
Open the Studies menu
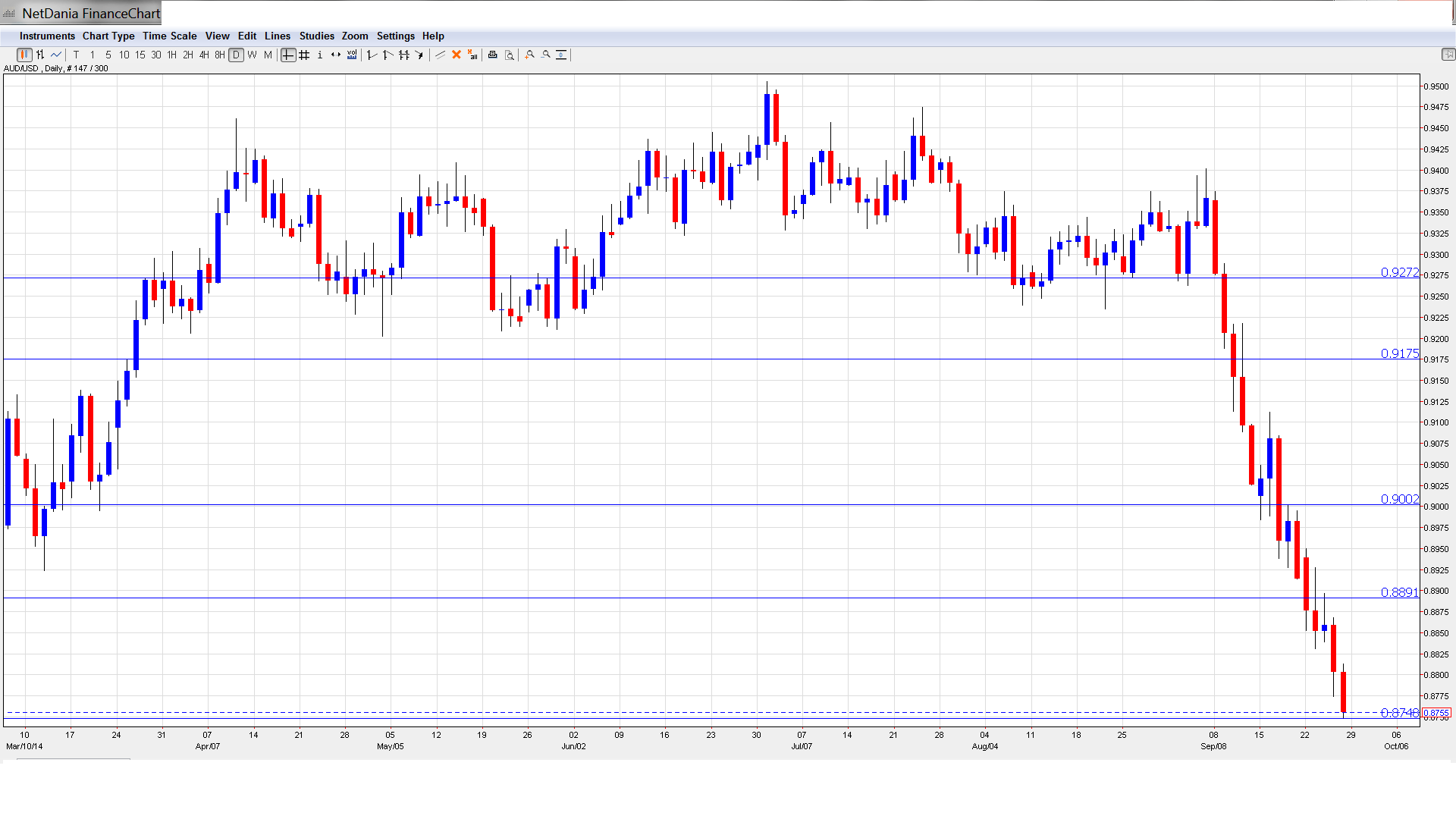click(316, 36)
